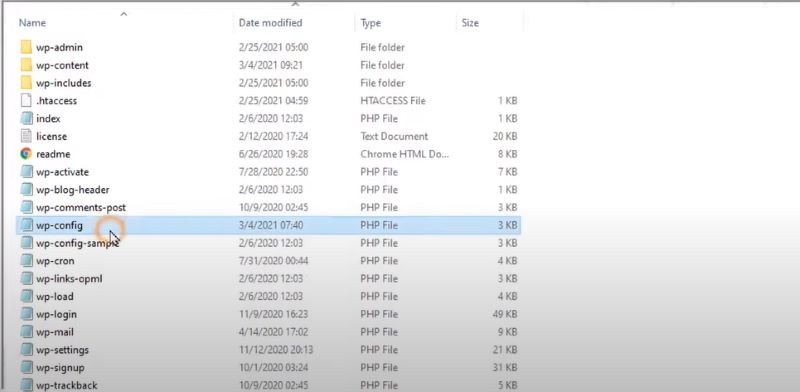Sort by Type column header

(370, 23)
